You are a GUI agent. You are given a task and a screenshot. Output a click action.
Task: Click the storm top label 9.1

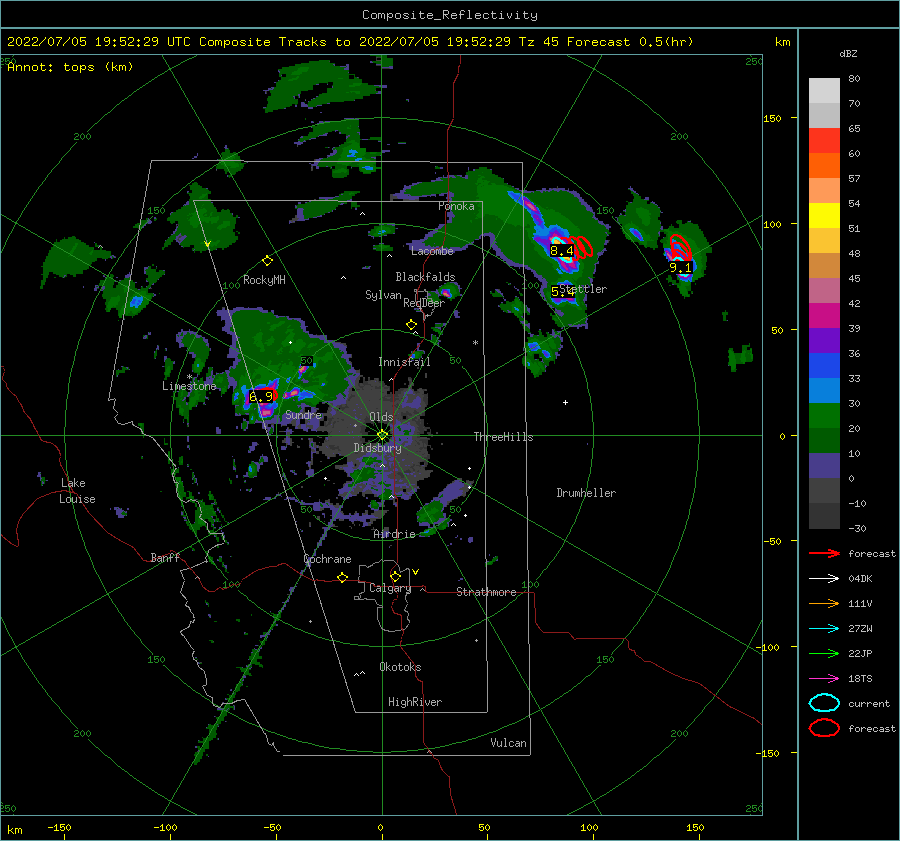[680, 268]
